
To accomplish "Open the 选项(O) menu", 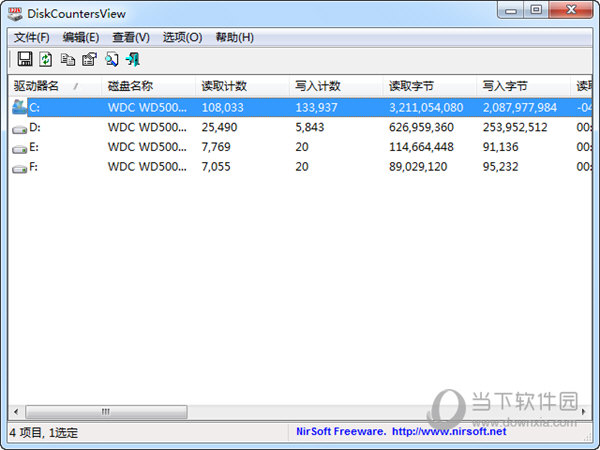I will [183, 38].
